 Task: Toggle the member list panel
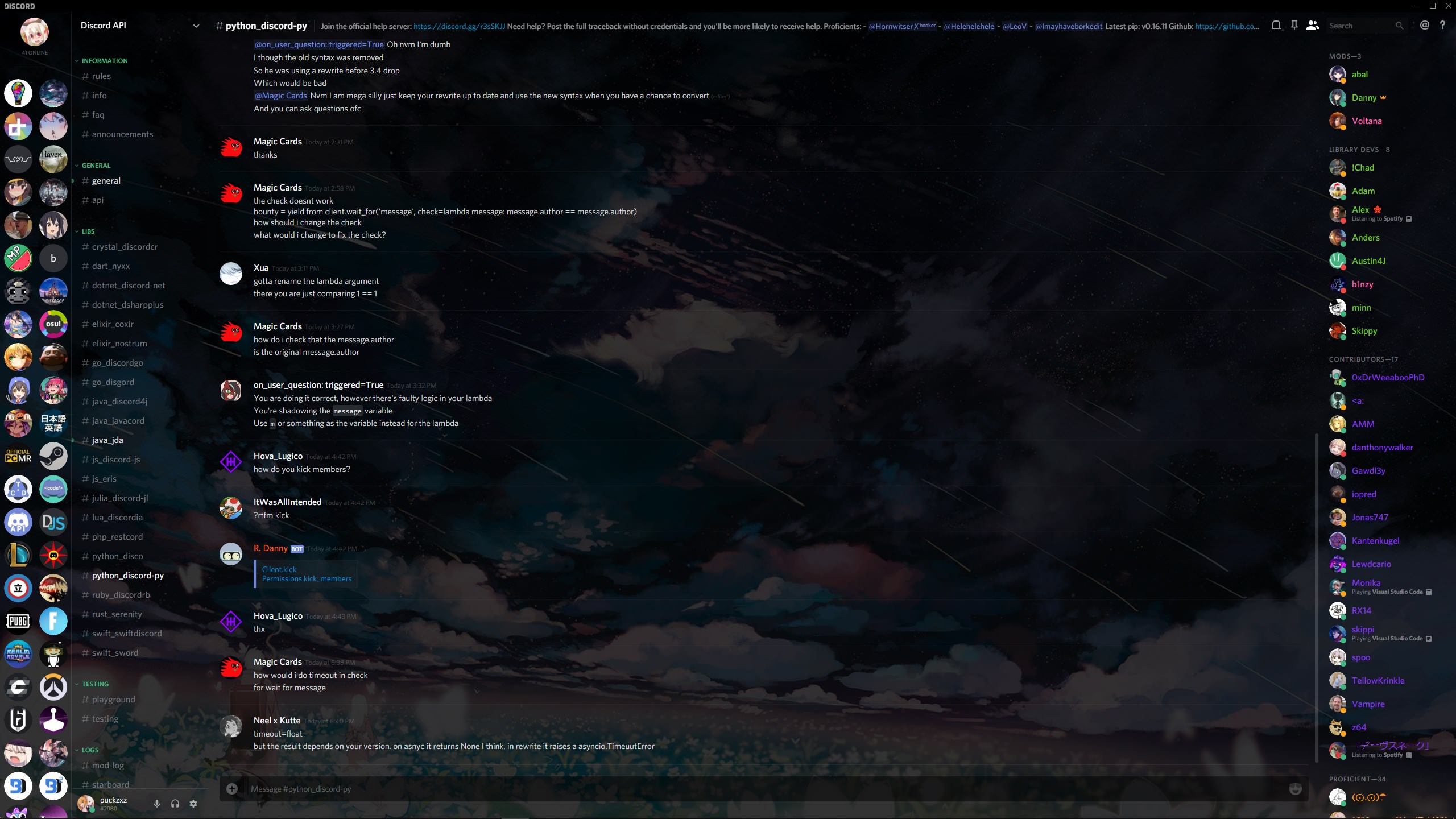point(1312,25)
